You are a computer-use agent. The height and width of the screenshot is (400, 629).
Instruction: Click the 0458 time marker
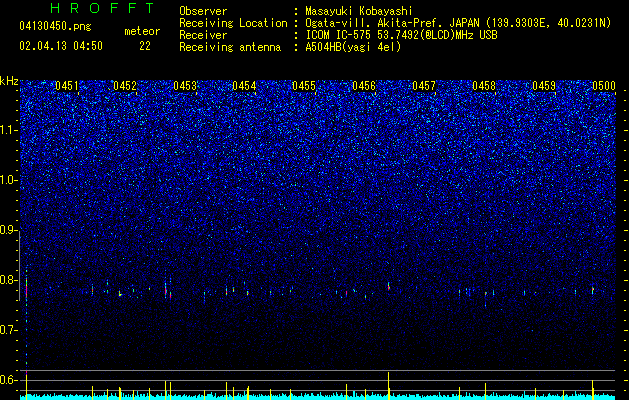pos(484,86)
